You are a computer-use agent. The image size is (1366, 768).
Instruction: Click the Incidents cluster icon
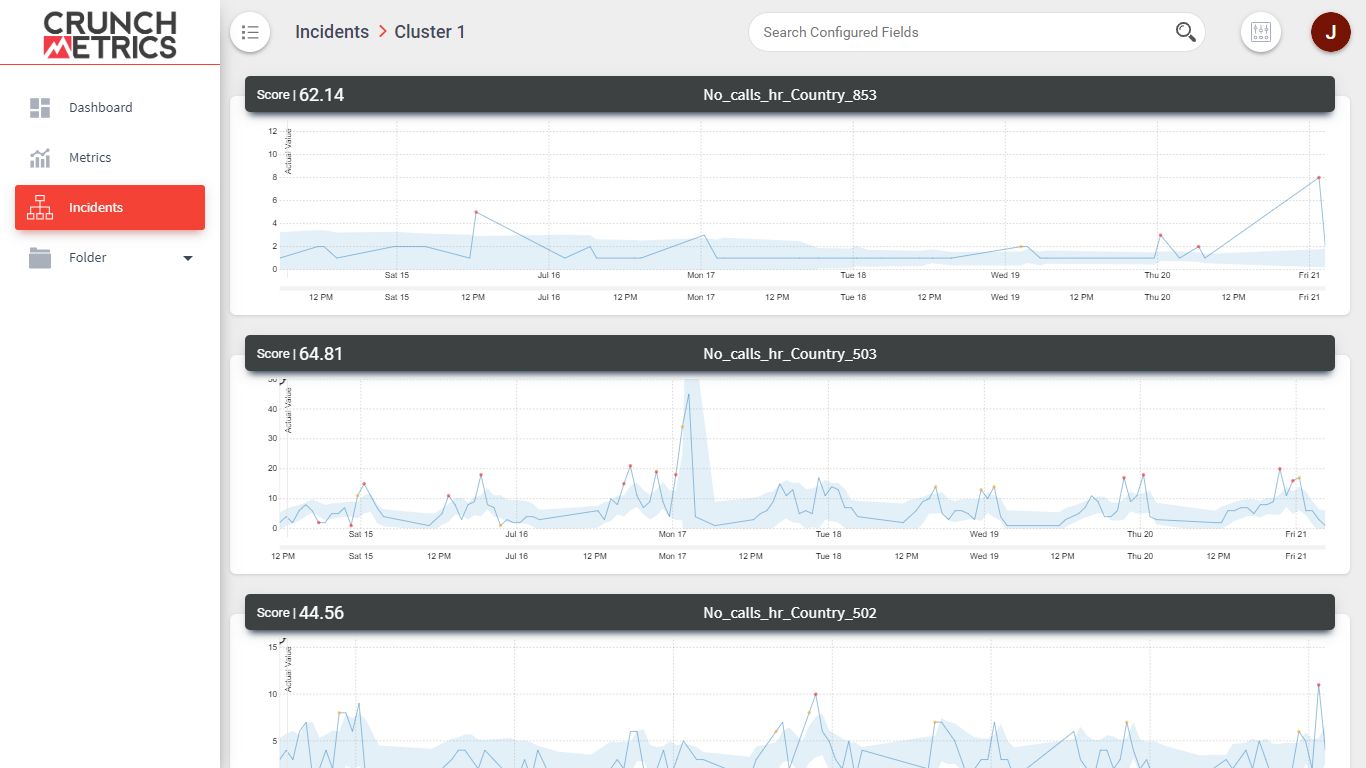click(x=40, y=207)
